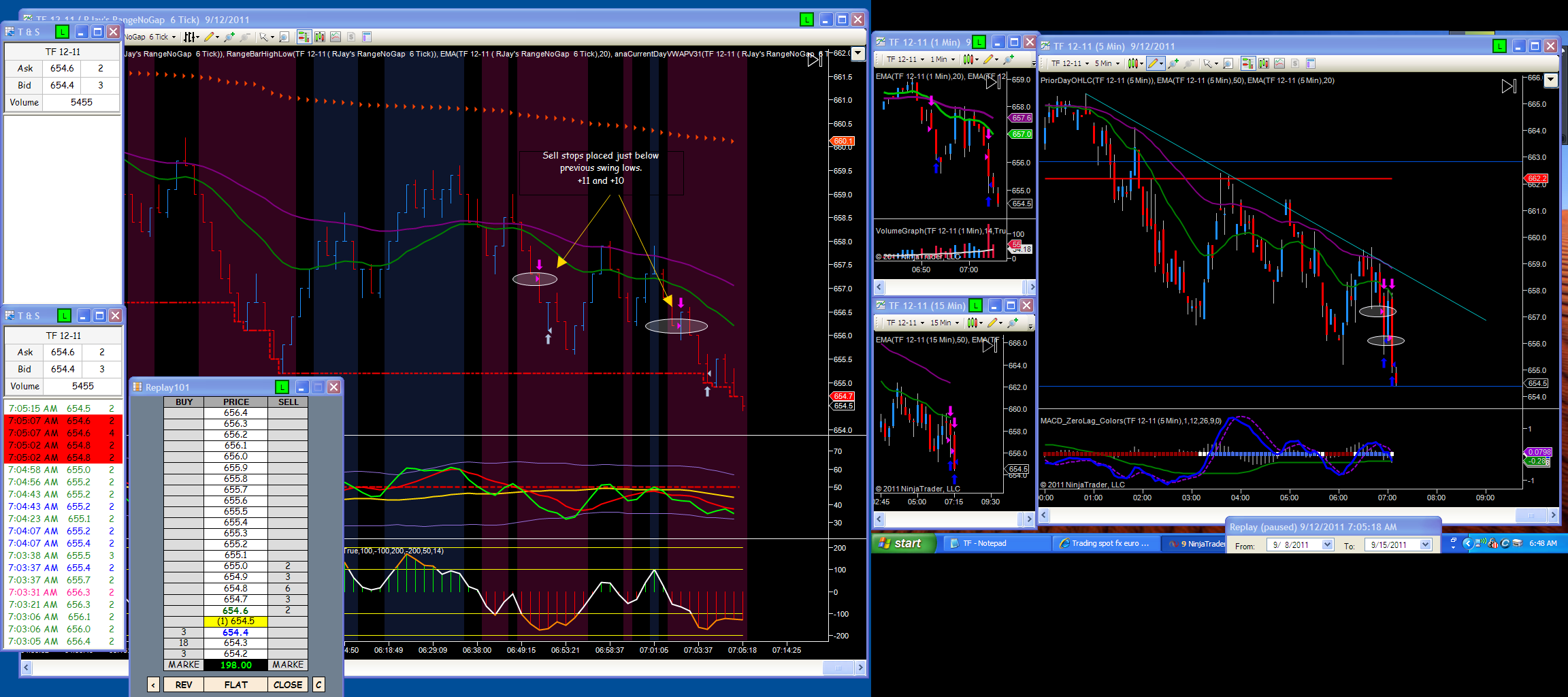
Task: Toggle the green L link button on the lower T&S window
Action: tap(64, 315)
